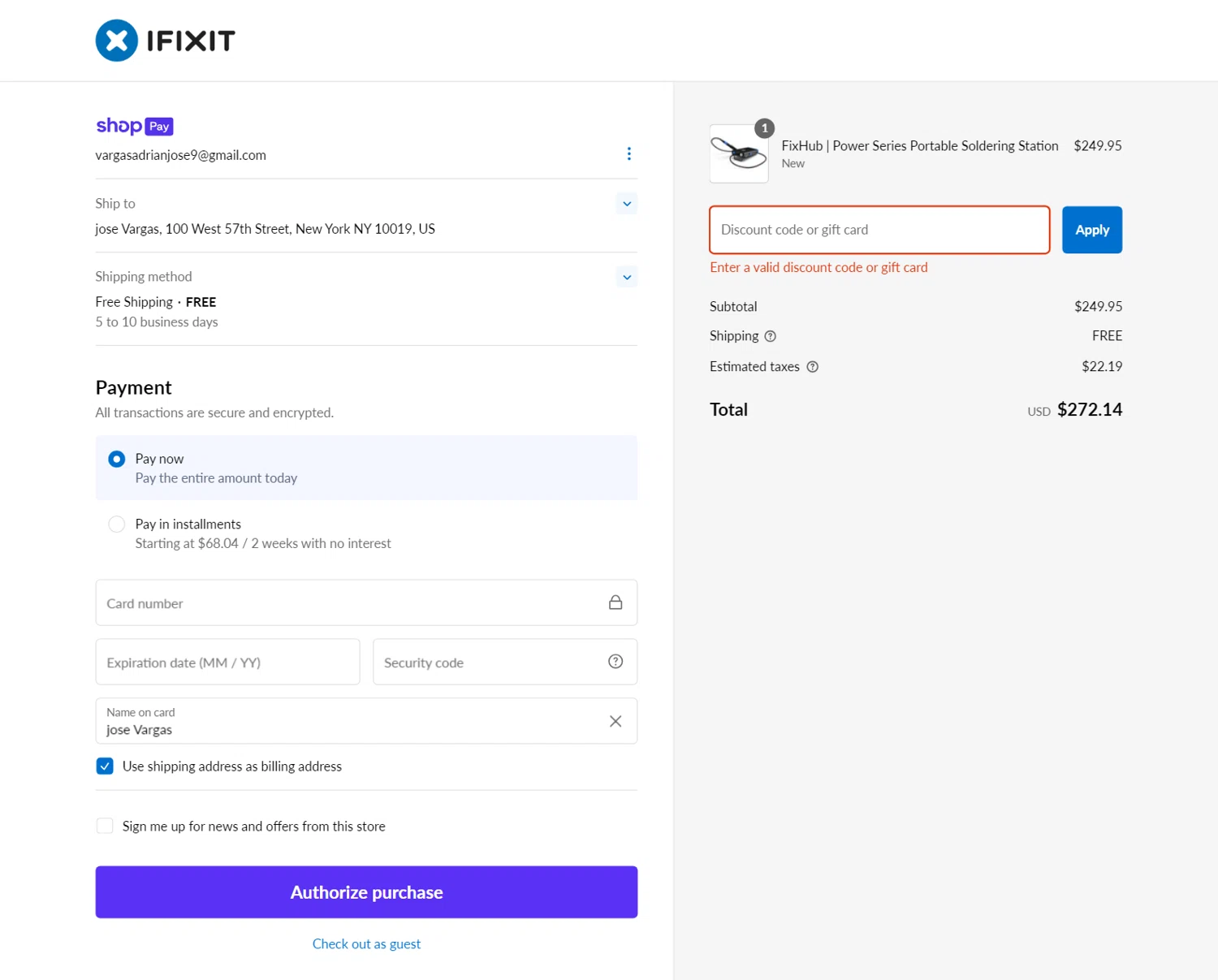The width and height of the screenshot is (1218, 980).
Task: Open estimated taxes help icon
Action: (812, 367)
